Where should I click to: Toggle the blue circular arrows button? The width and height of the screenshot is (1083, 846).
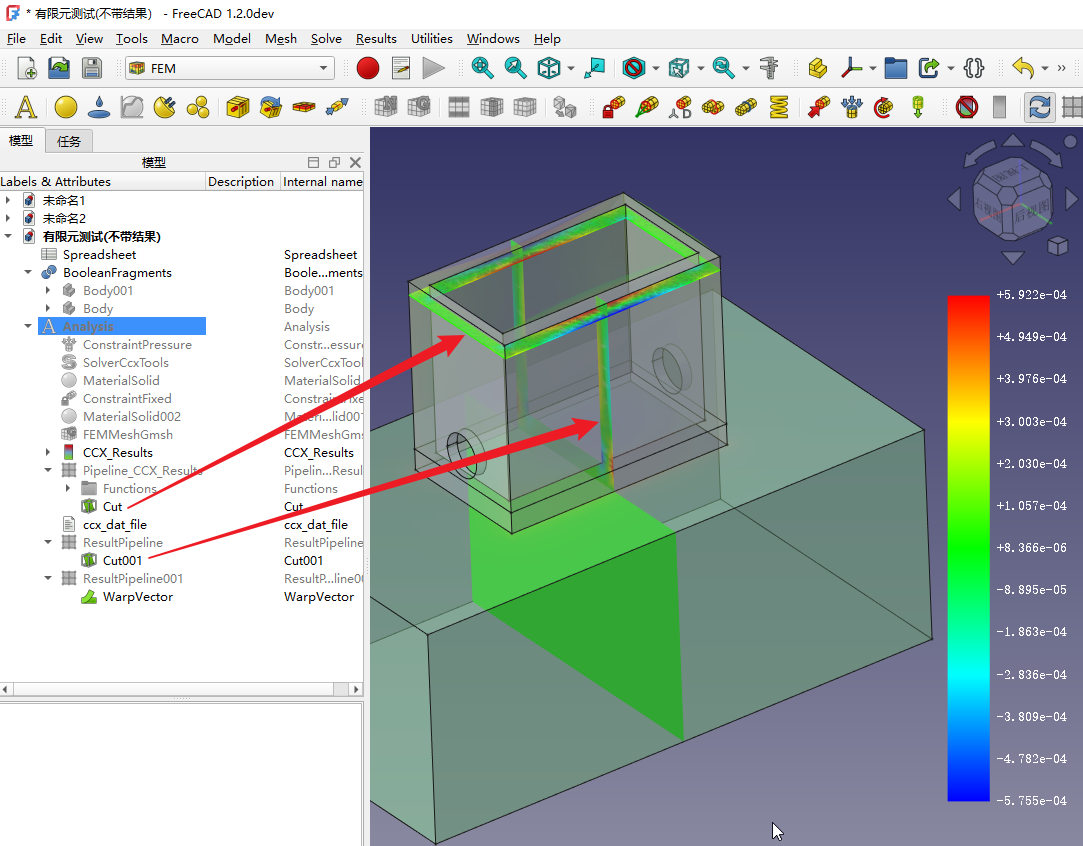pos(1040,107)
